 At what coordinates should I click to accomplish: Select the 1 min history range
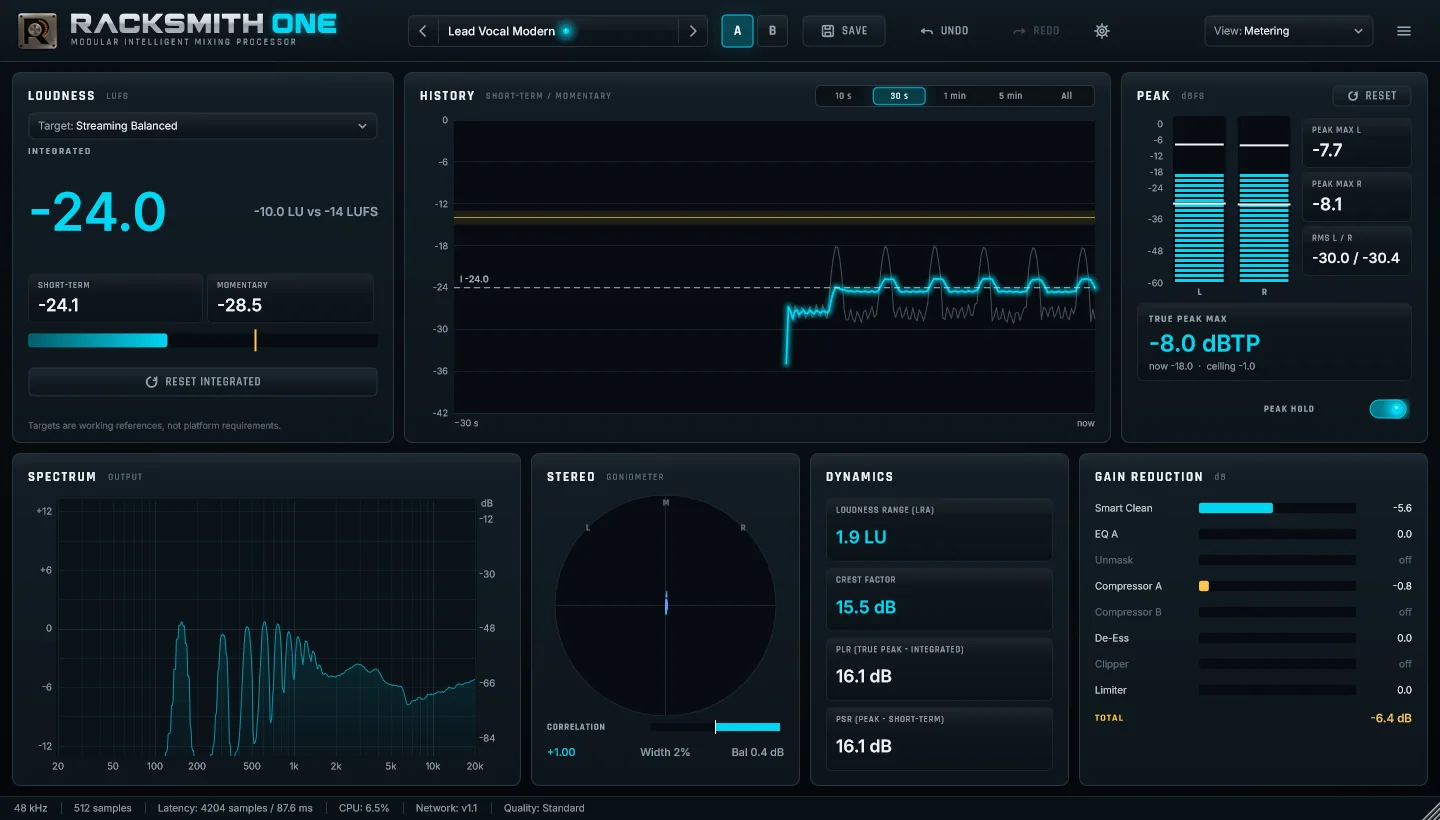(955, 96)
